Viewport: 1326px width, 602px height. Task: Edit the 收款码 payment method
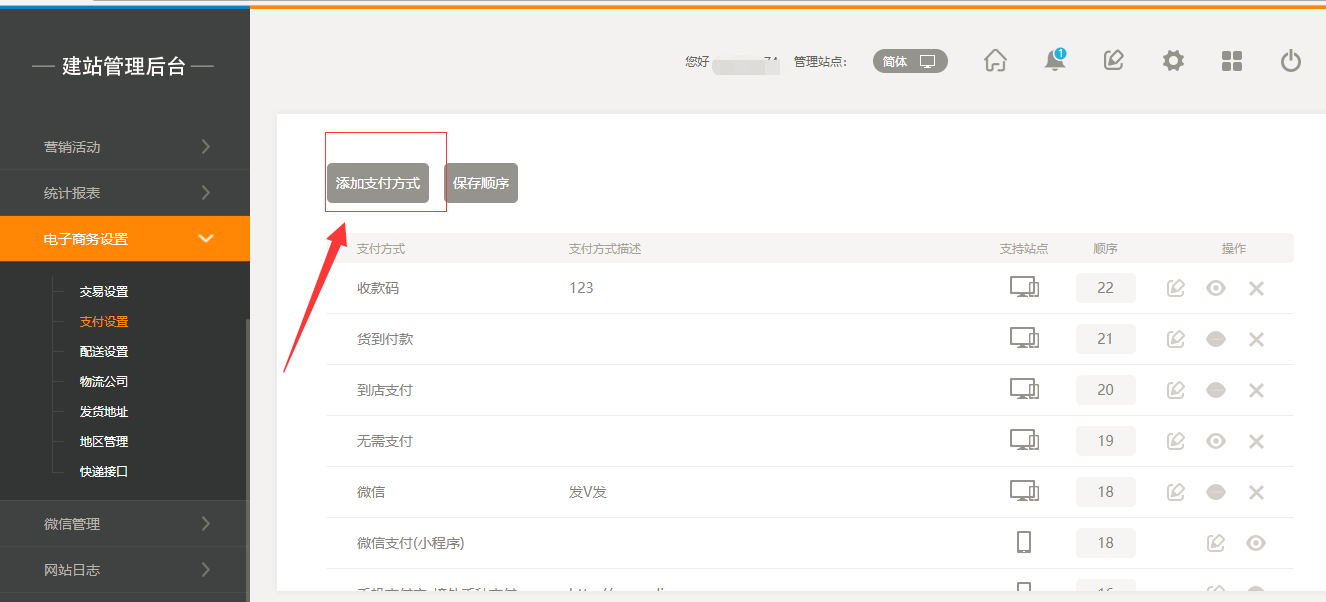tap(1176, 288)
